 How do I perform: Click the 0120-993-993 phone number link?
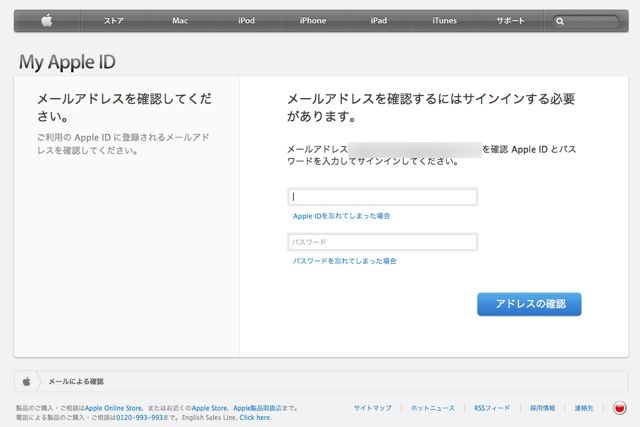(140, 417)
